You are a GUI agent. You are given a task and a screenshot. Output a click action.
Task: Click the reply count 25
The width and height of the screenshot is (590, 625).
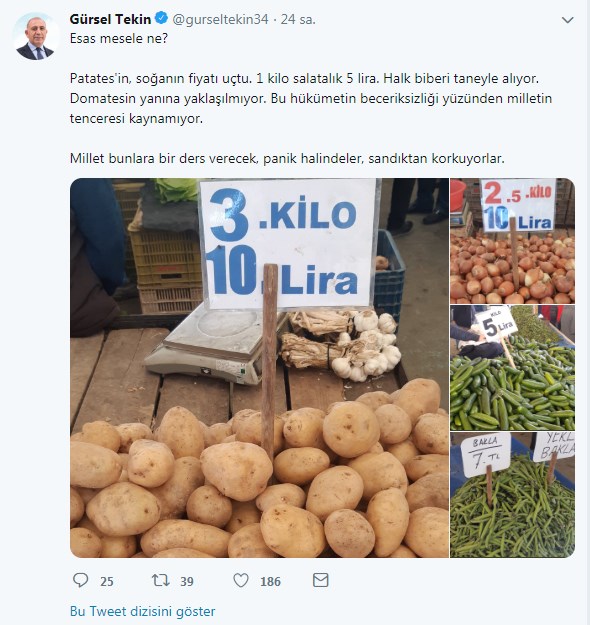pyautogui.click(x=106, y=582)
